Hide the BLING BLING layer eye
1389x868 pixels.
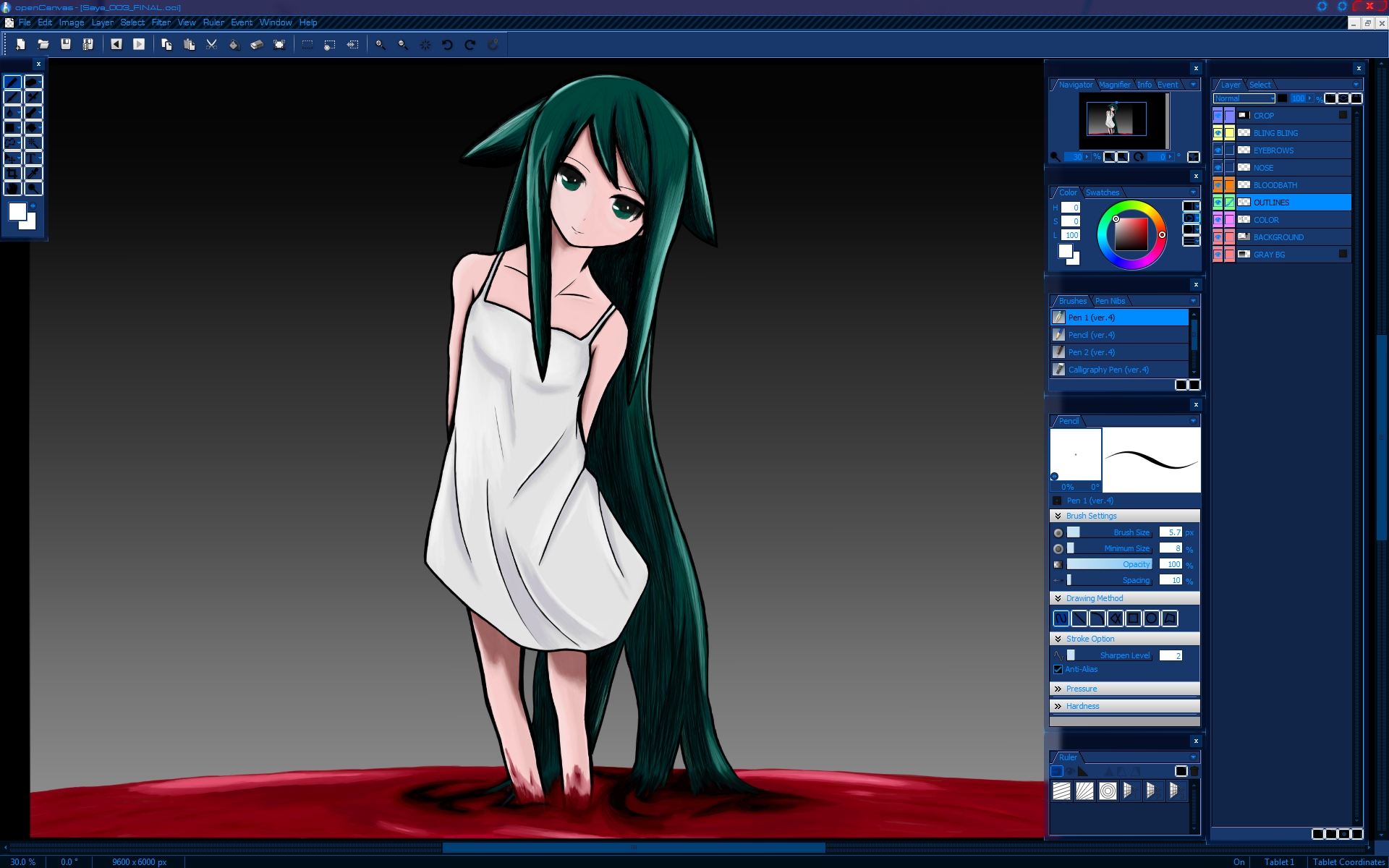coord(1218,132)
